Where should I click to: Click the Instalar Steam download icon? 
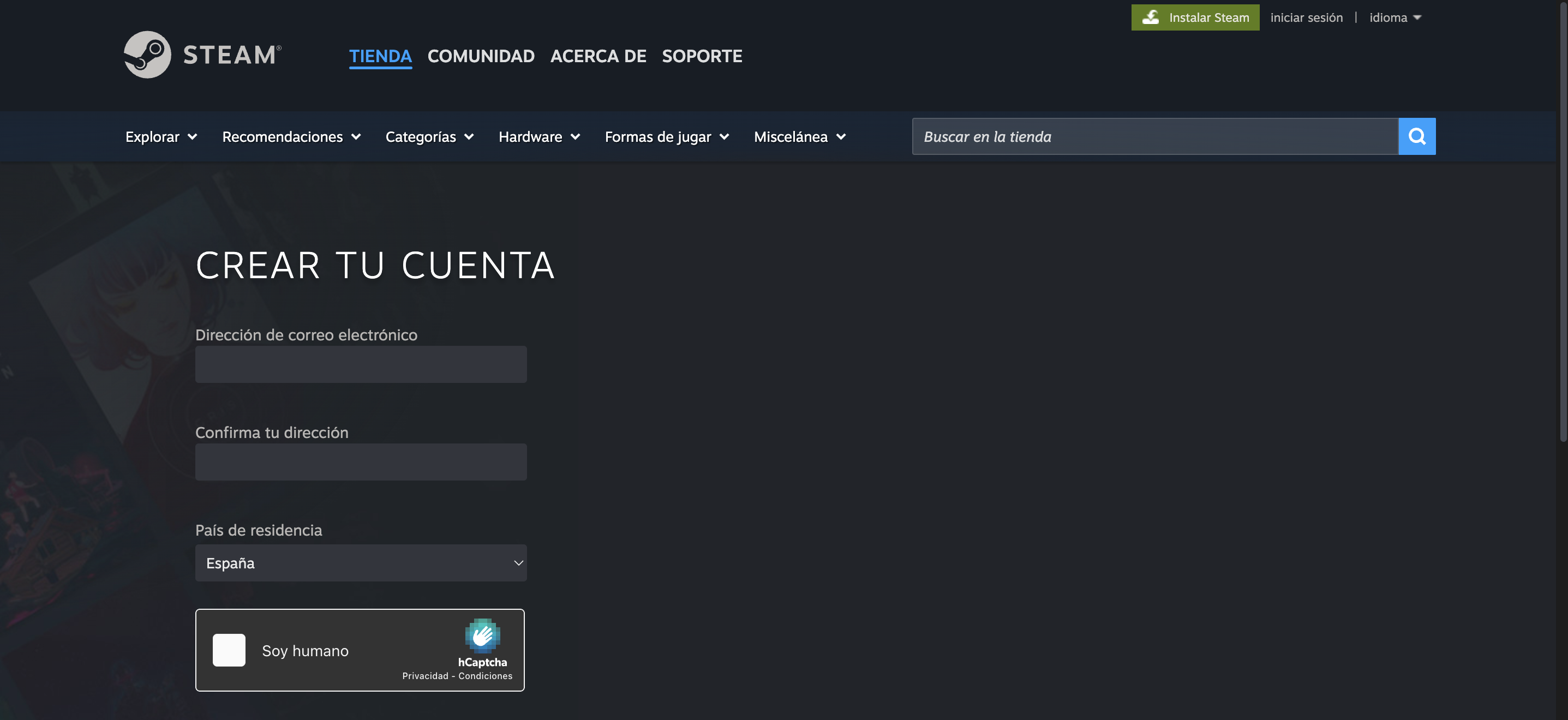(1151, 17)
